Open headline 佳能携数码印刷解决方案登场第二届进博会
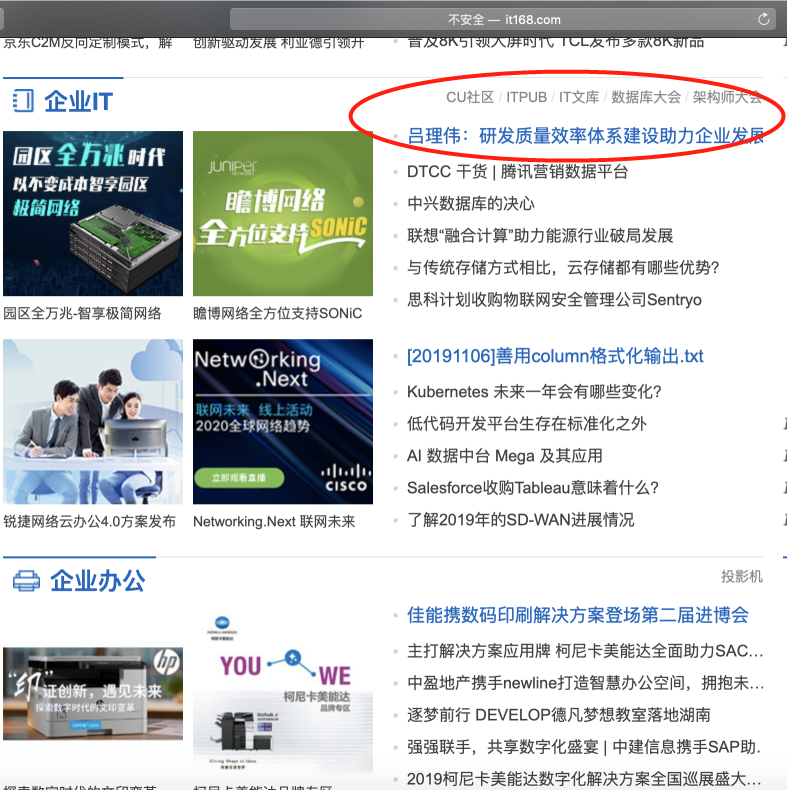Screen dimensions: 787x790 click(578, 615)
